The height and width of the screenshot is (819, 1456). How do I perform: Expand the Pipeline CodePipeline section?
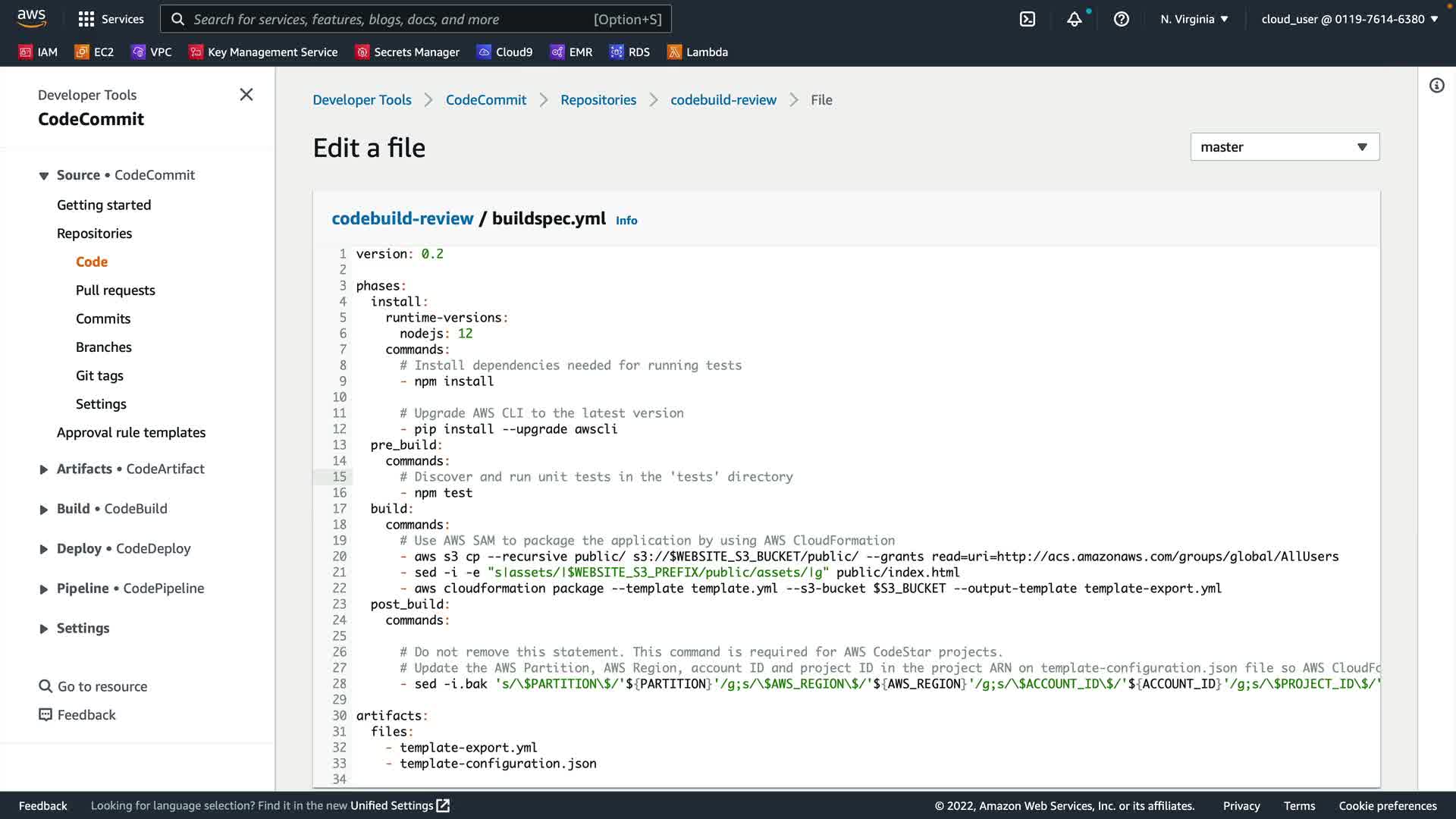coord(44,589)
